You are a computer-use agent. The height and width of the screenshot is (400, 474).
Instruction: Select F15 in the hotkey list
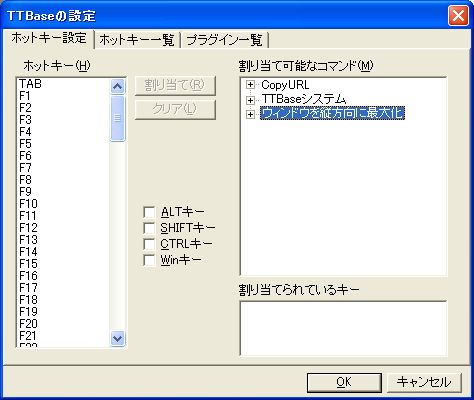(x=63, y=264)
